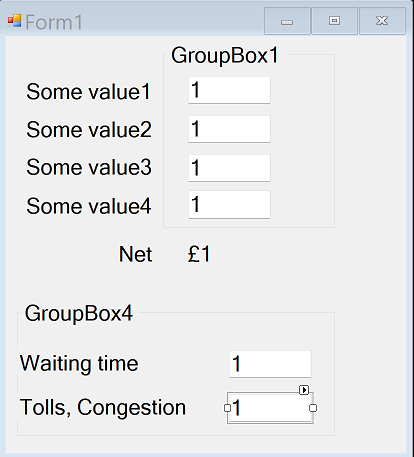Select the Net label
This screenshot has height=457, width=414.
click(x=136, y=254)
